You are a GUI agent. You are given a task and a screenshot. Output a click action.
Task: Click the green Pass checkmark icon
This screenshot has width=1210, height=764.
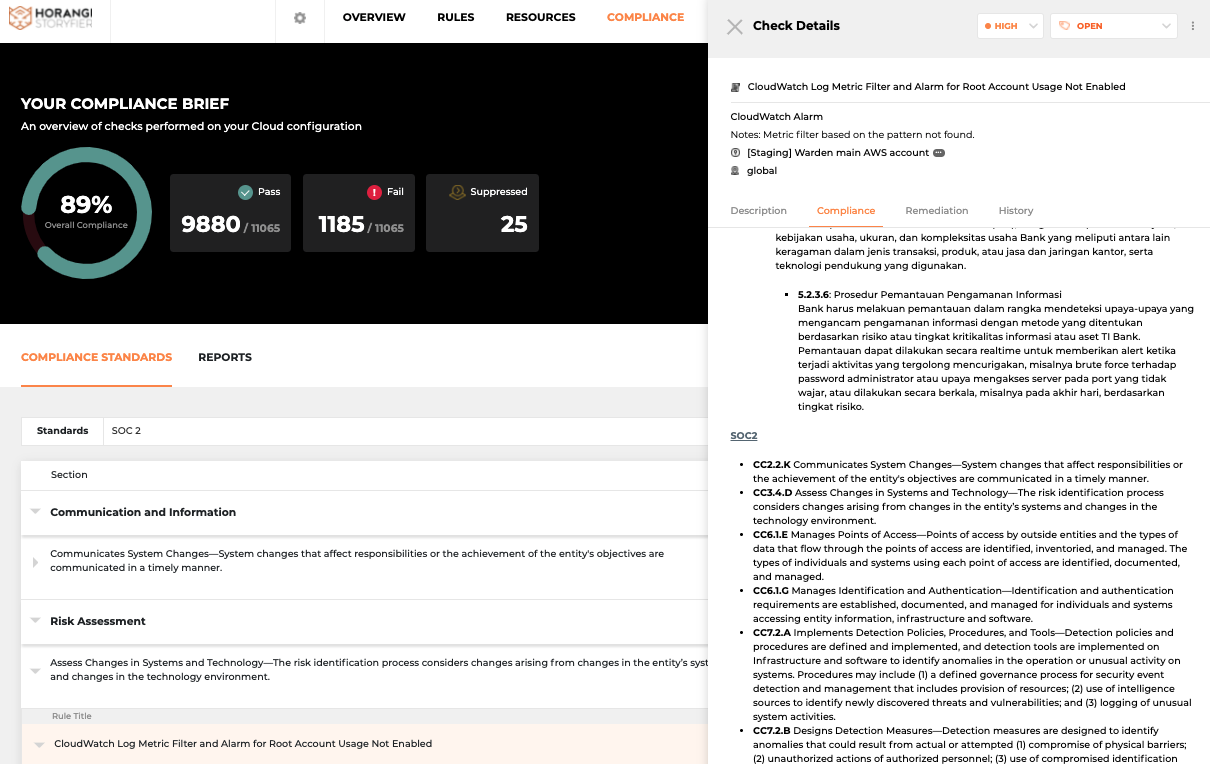click(245, 192)
